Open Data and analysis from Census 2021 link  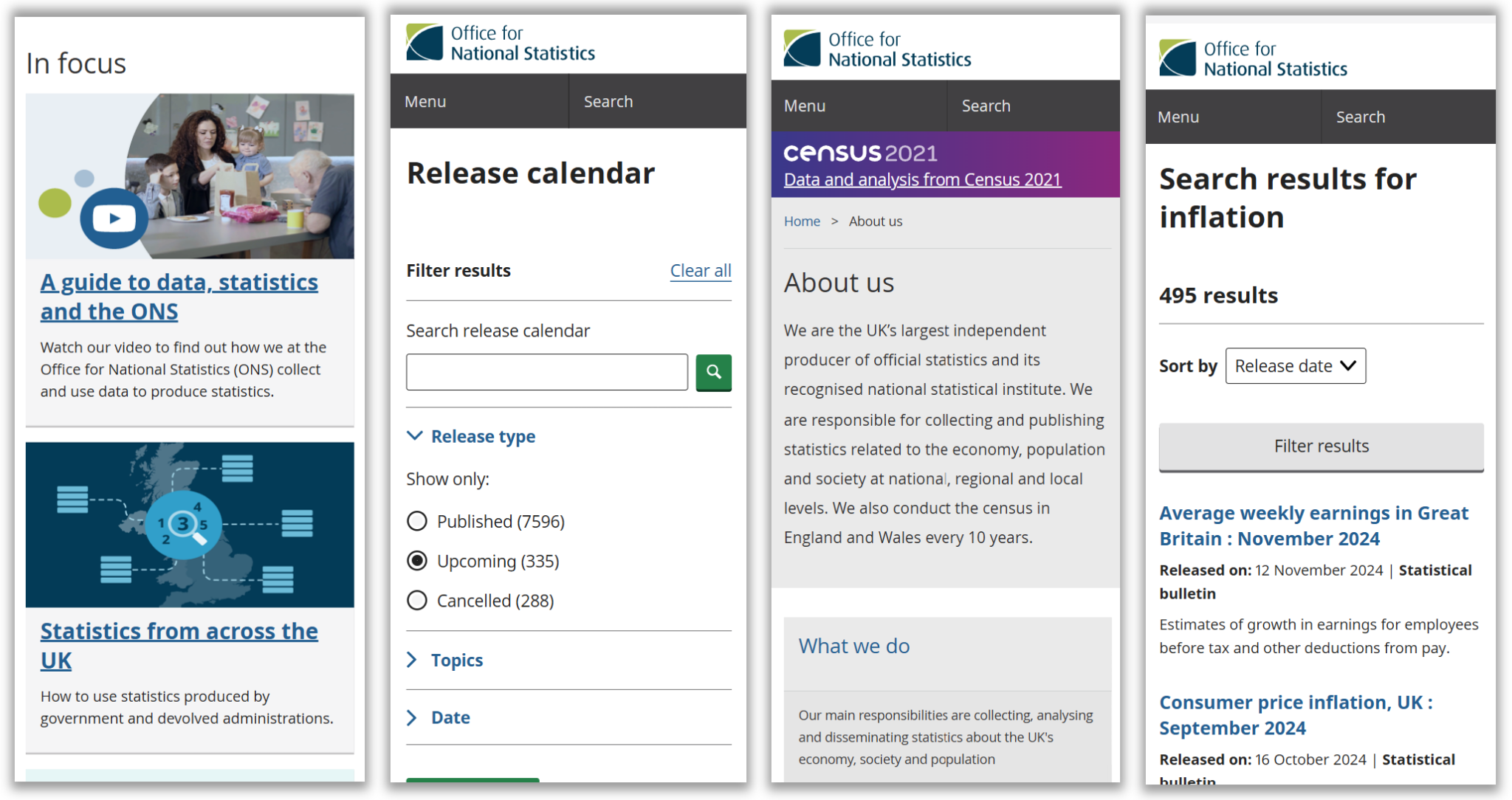pyautogui.click(x=922, y=180)
